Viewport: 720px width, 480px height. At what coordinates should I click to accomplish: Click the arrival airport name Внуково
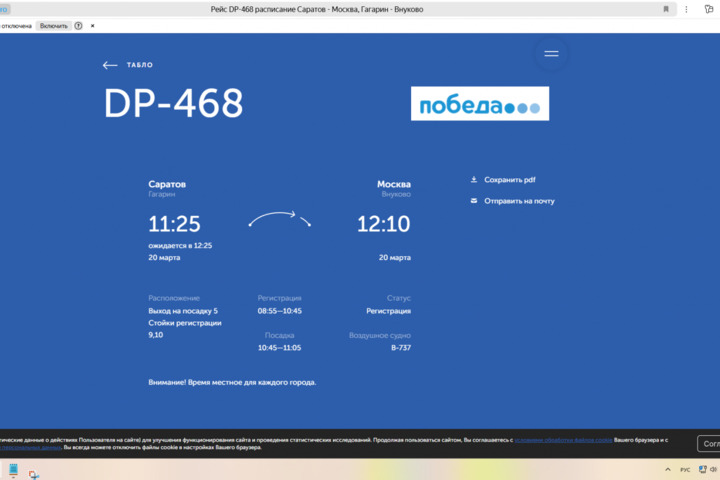tap(396, 194)
